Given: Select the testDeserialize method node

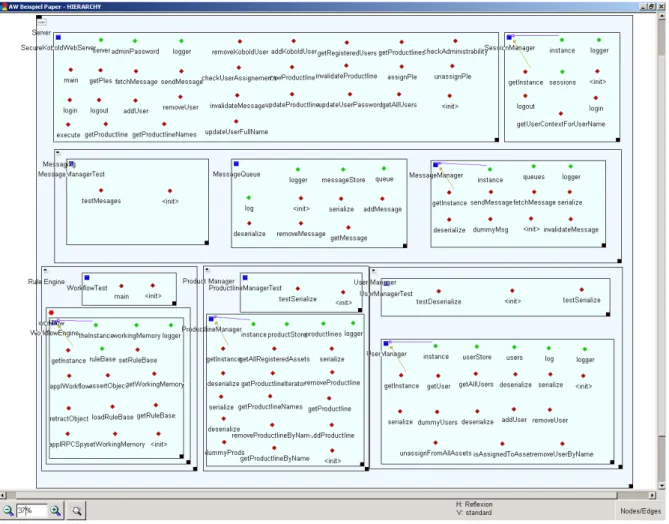Looking at the screenshot, I should [x=439, y=291].
